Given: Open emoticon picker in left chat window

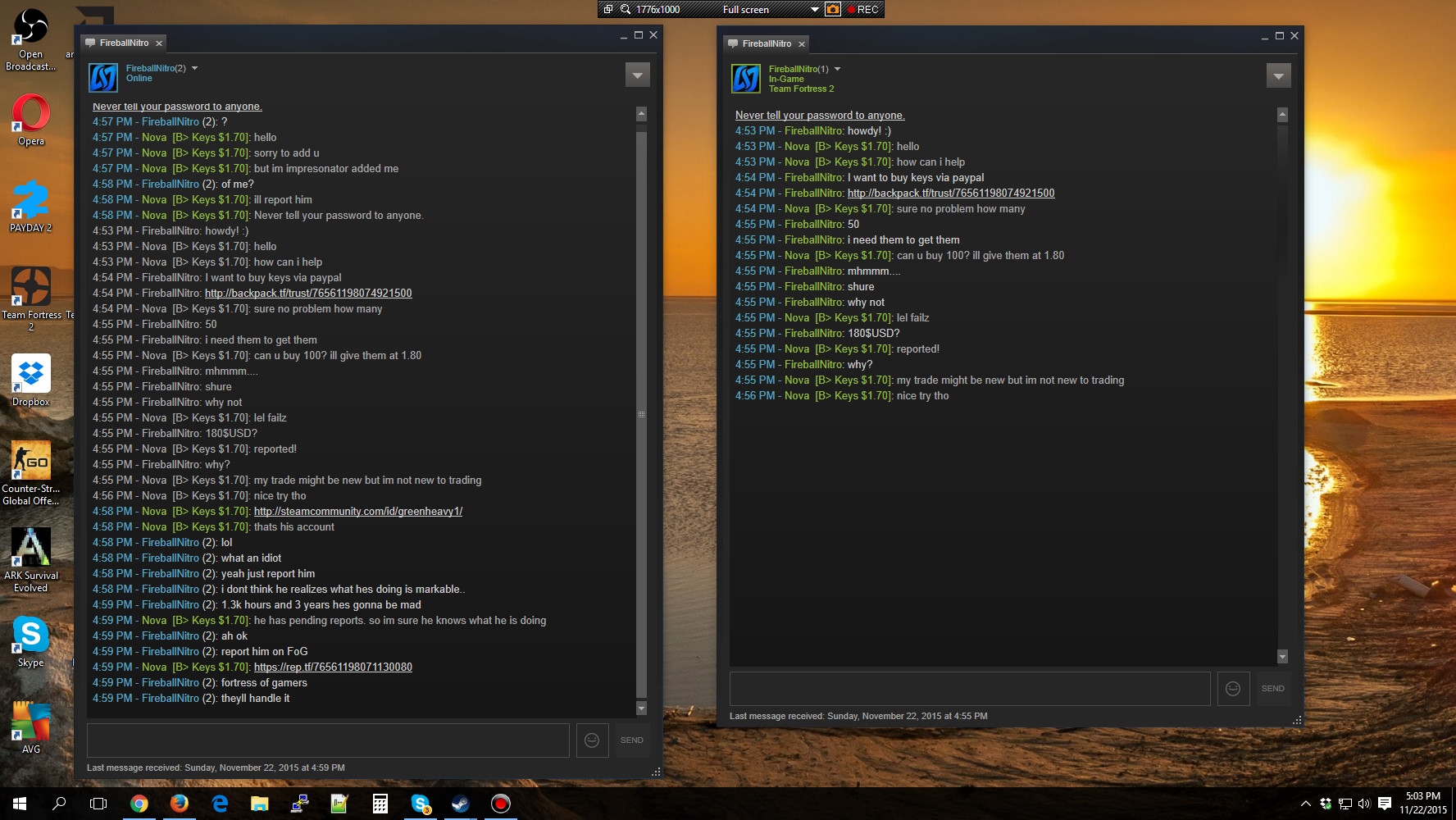Looking at the screenshot, I should click(x=592, y=740).
